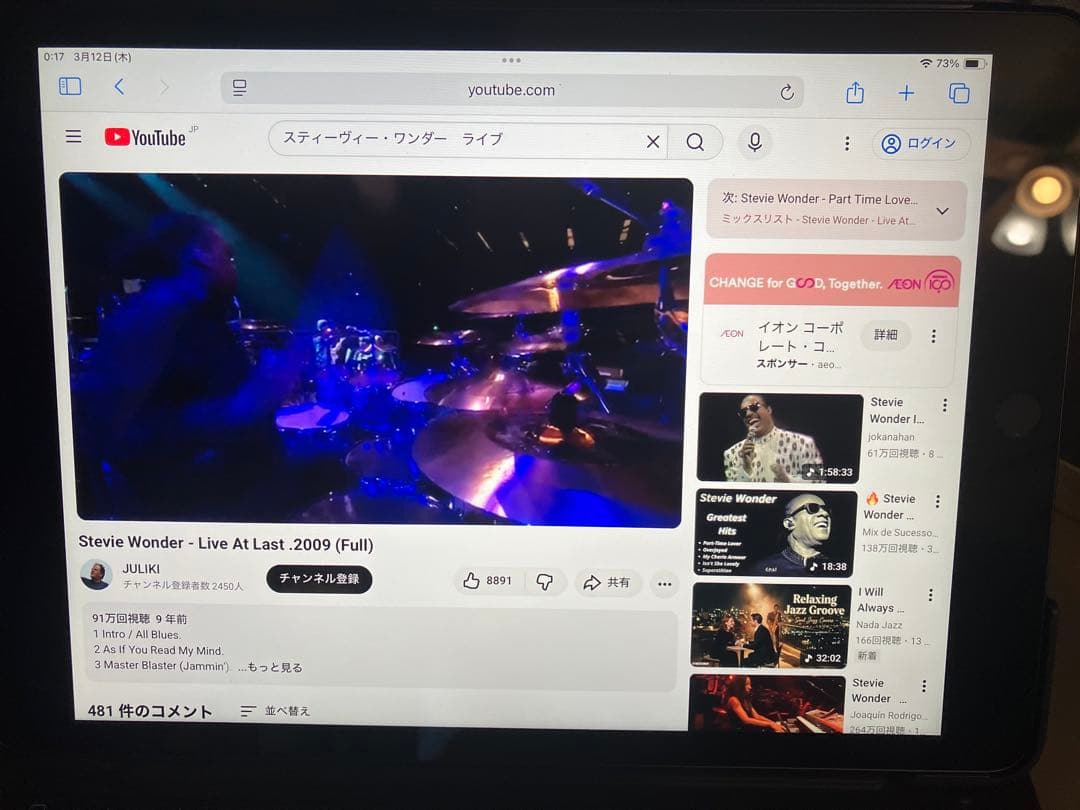Open JULIKI channel avatar
Viewport: 1080px width, 810px height.
click(x=96, y=574)
